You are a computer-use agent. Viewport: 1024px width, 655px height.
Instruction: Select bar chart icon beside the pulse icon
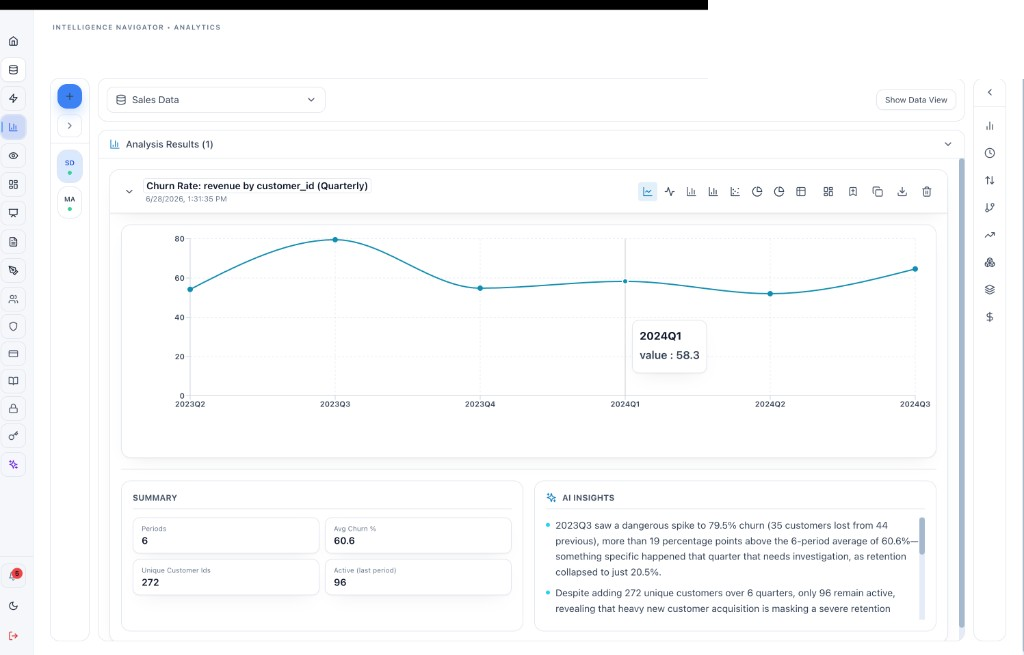pyautogui.click(x=691, y=192)
